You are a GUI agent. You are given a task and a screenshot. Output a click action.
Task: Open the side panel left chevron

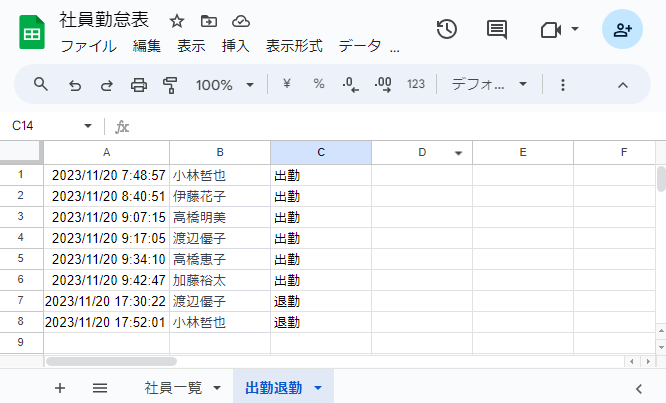pos(638,388)
